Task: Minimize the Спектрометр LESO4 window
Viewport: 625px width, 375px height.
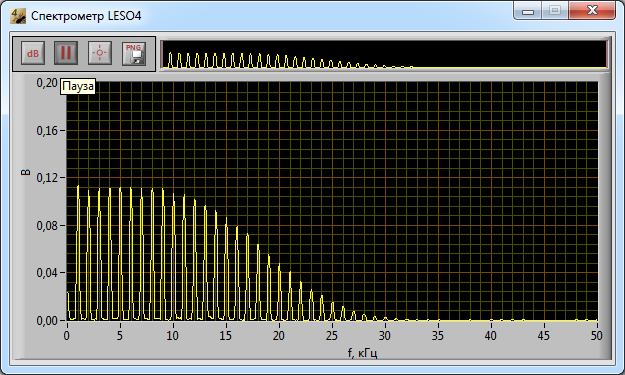Action: (x=528, y=11)
